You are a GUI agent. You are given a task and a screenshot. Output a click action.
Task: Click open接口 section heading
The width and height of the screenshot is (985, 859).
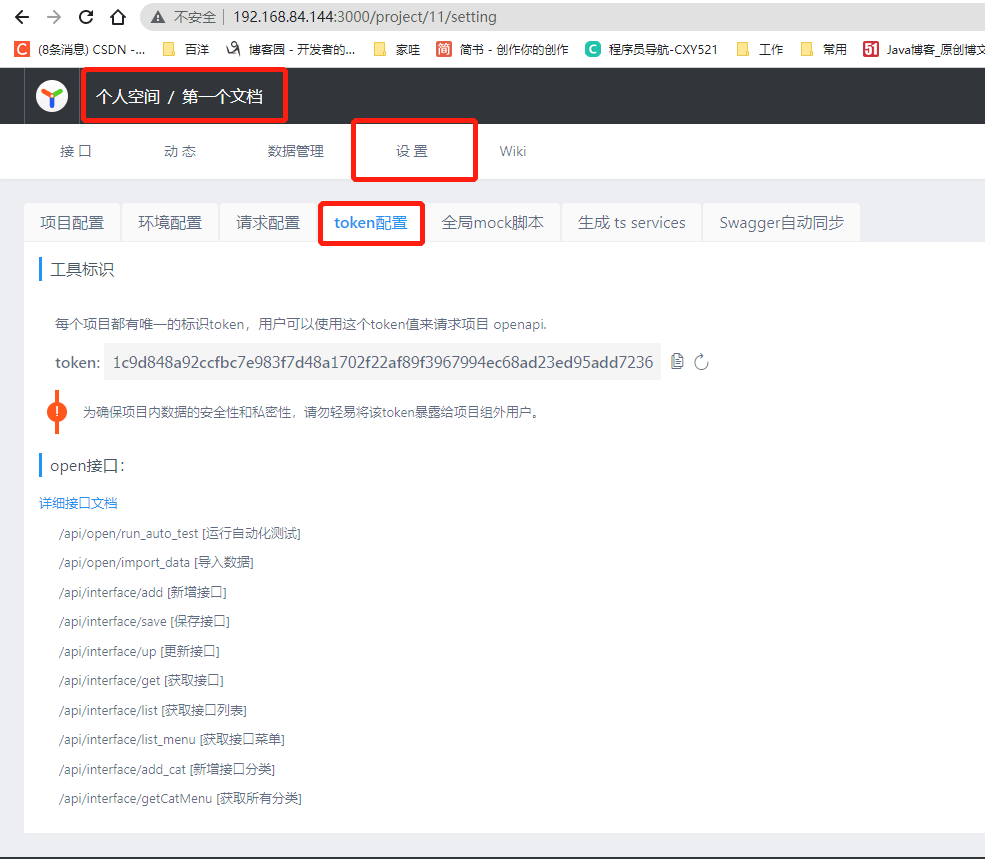[87, 466]
